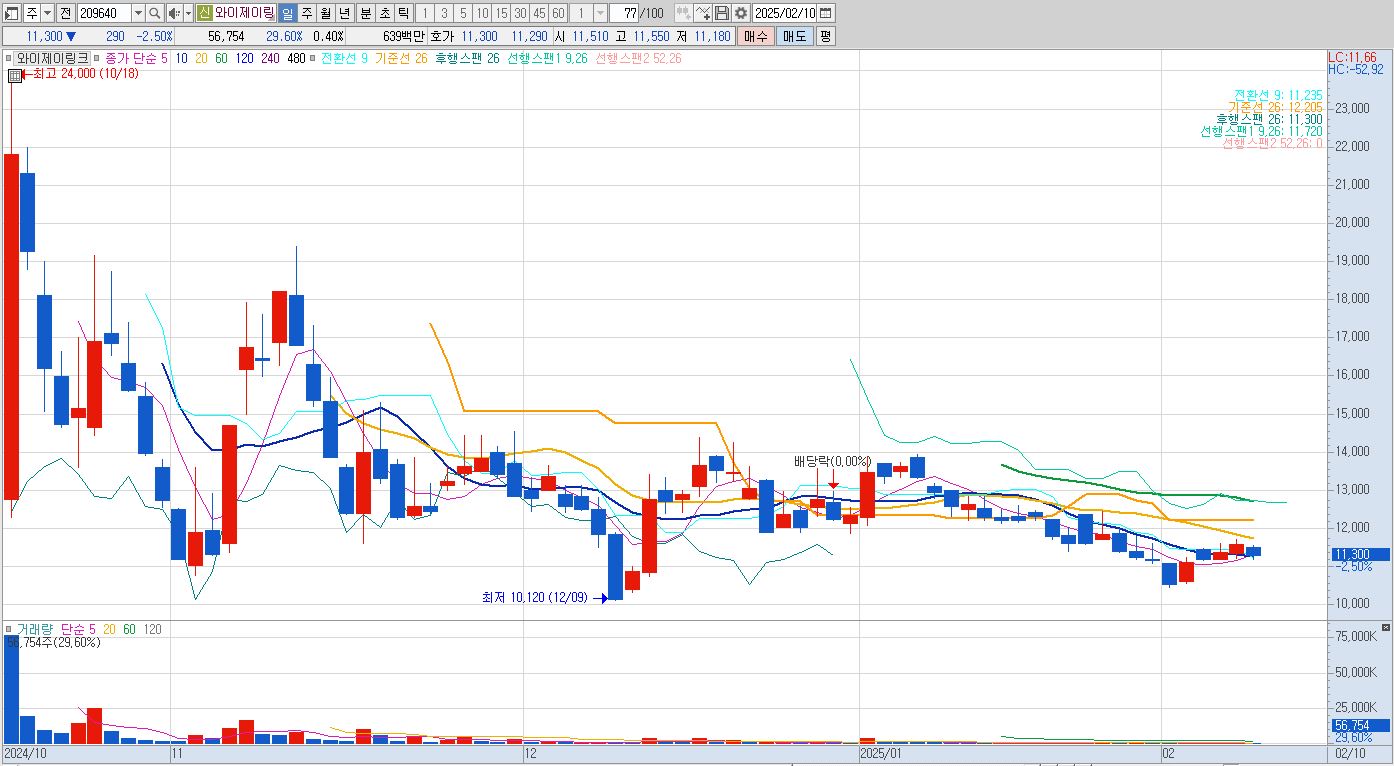Save chart with the floppy disk icon
Screen dimensions: 1394x766
(722, 13)
